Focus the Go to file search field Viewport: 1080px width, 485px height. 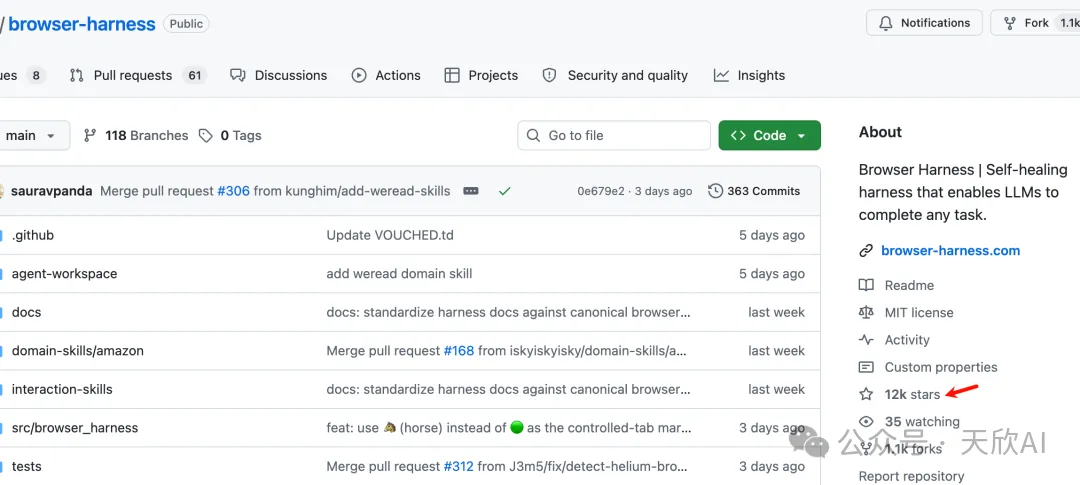click(614, 136)
